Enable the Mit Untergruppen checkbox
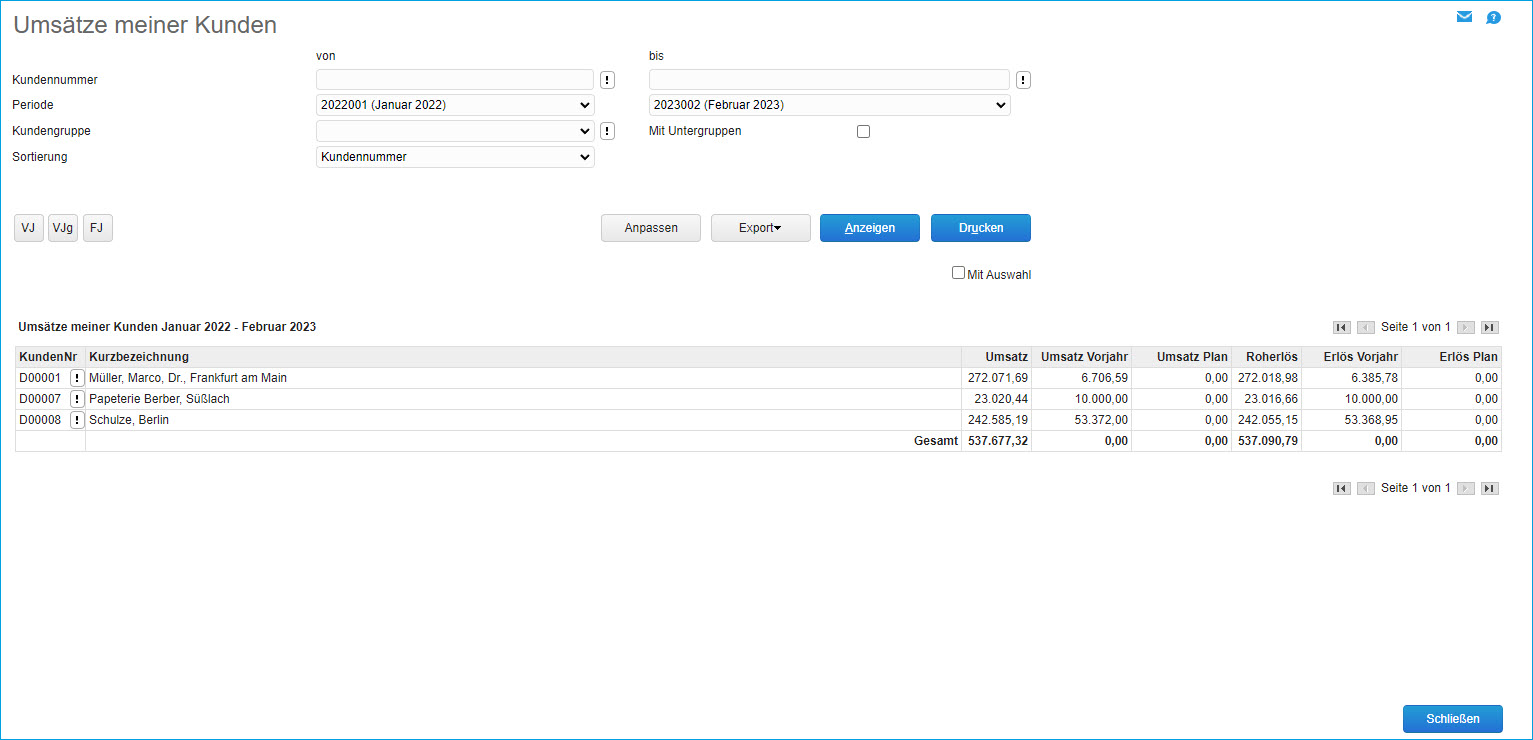Image resolution: width=1533 pixels, height=740 pixels. coord(864,131)
